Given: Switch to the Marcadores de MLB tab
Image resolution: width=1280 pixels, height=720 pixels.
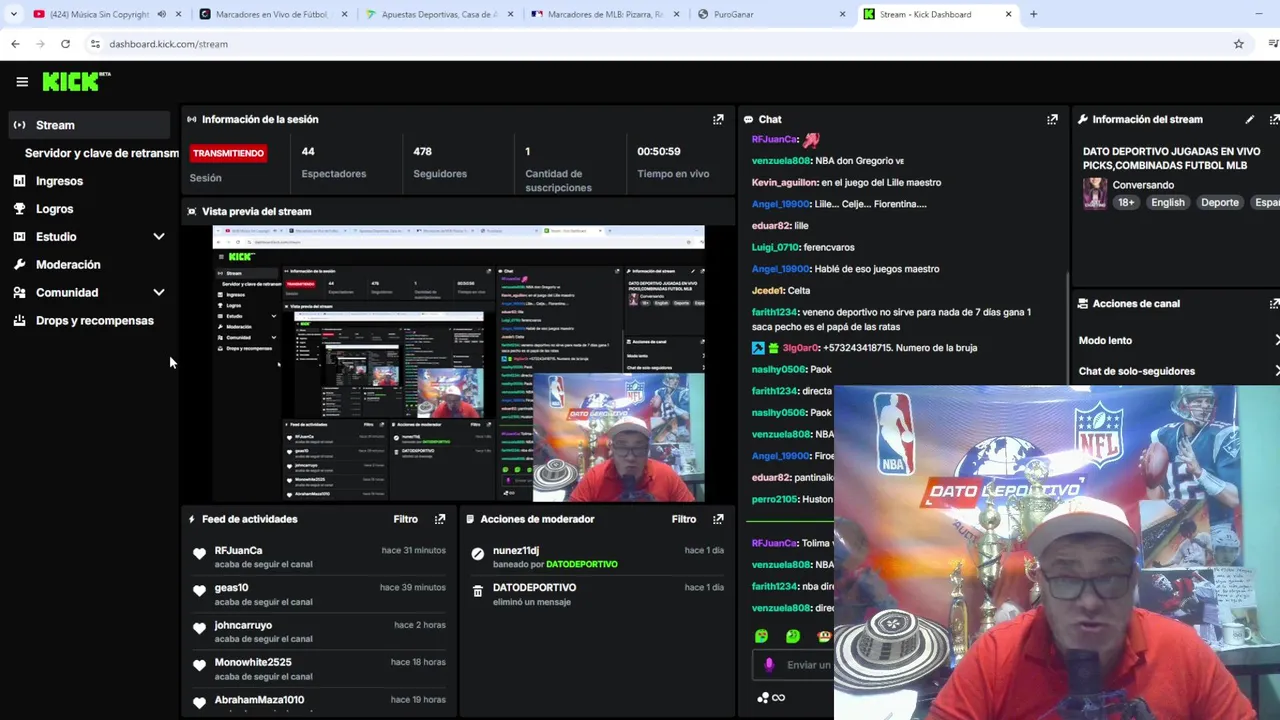Looking at the screenshot, I should [605, 14].
